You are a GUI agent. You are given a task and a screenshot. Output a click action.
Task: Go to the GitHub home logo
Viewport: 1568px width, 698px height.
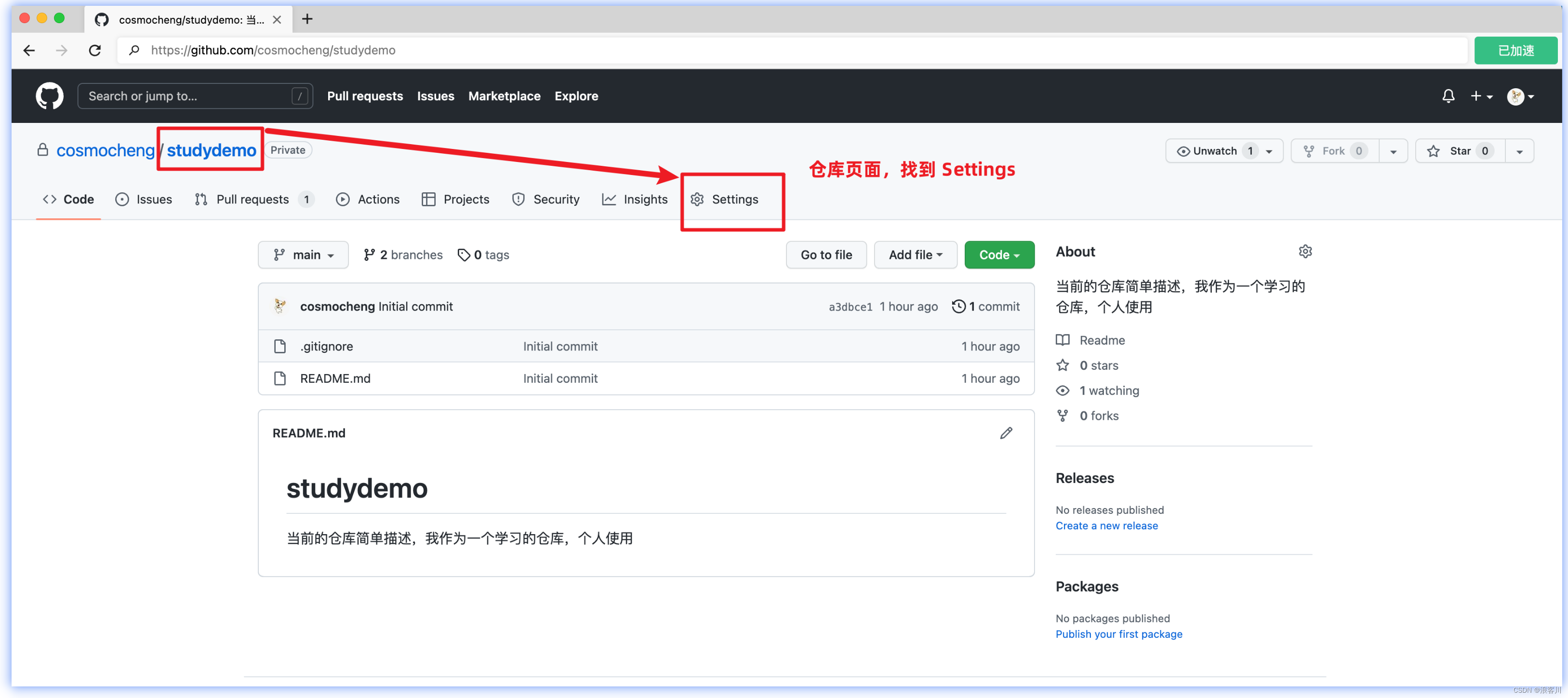(x=49, y=95)
